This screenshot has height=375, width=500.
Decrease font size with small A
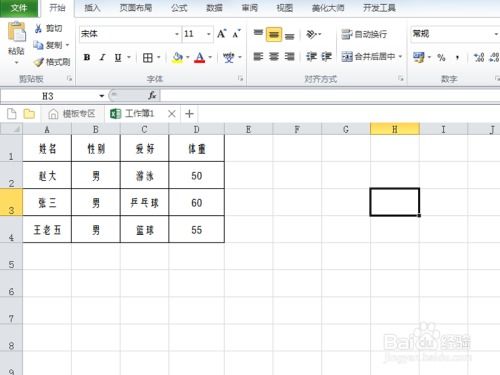(x=236, y=34)
